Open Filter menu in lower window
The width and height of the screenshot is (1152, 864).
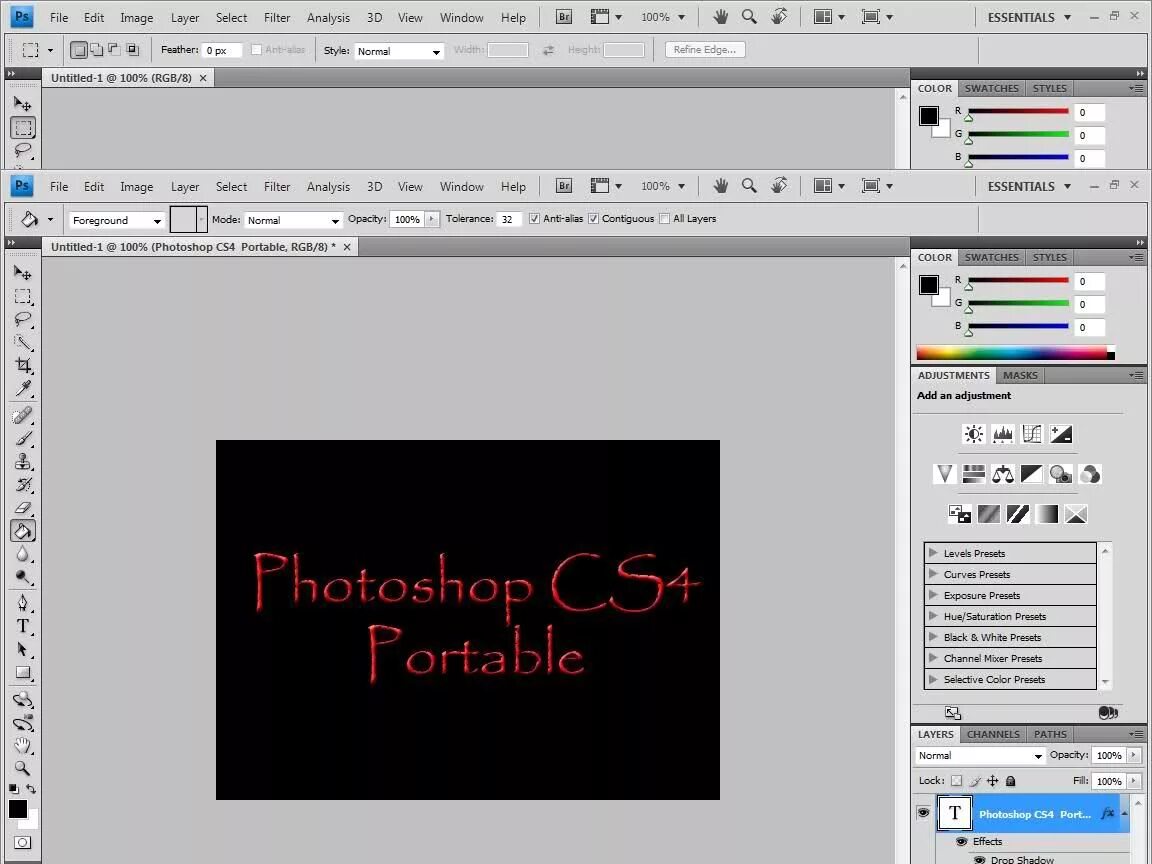[x=277, y=187]
